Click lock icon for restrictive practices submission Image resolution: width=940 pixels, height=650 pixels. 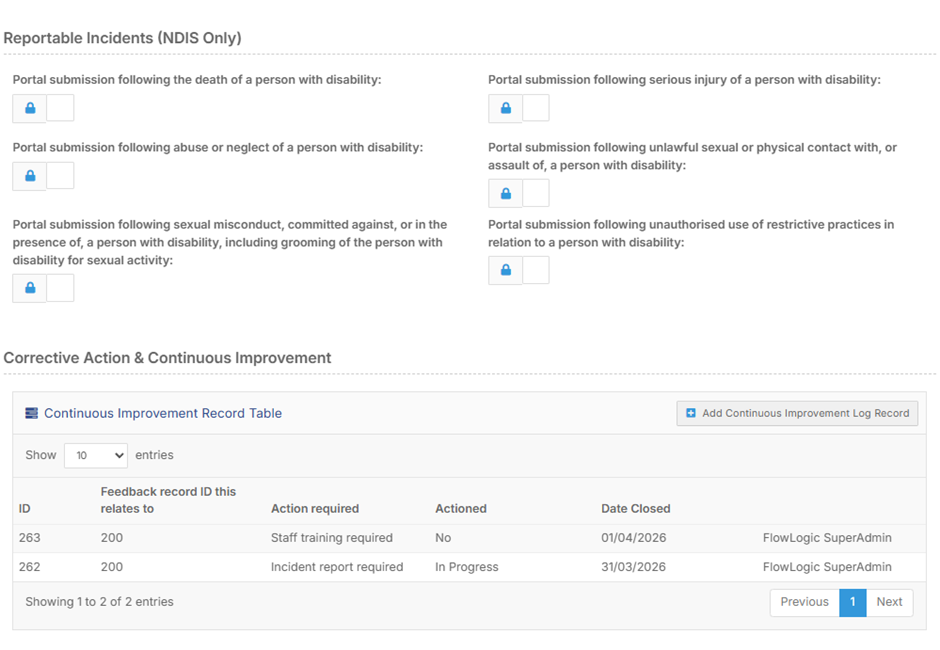click(506, 270)
